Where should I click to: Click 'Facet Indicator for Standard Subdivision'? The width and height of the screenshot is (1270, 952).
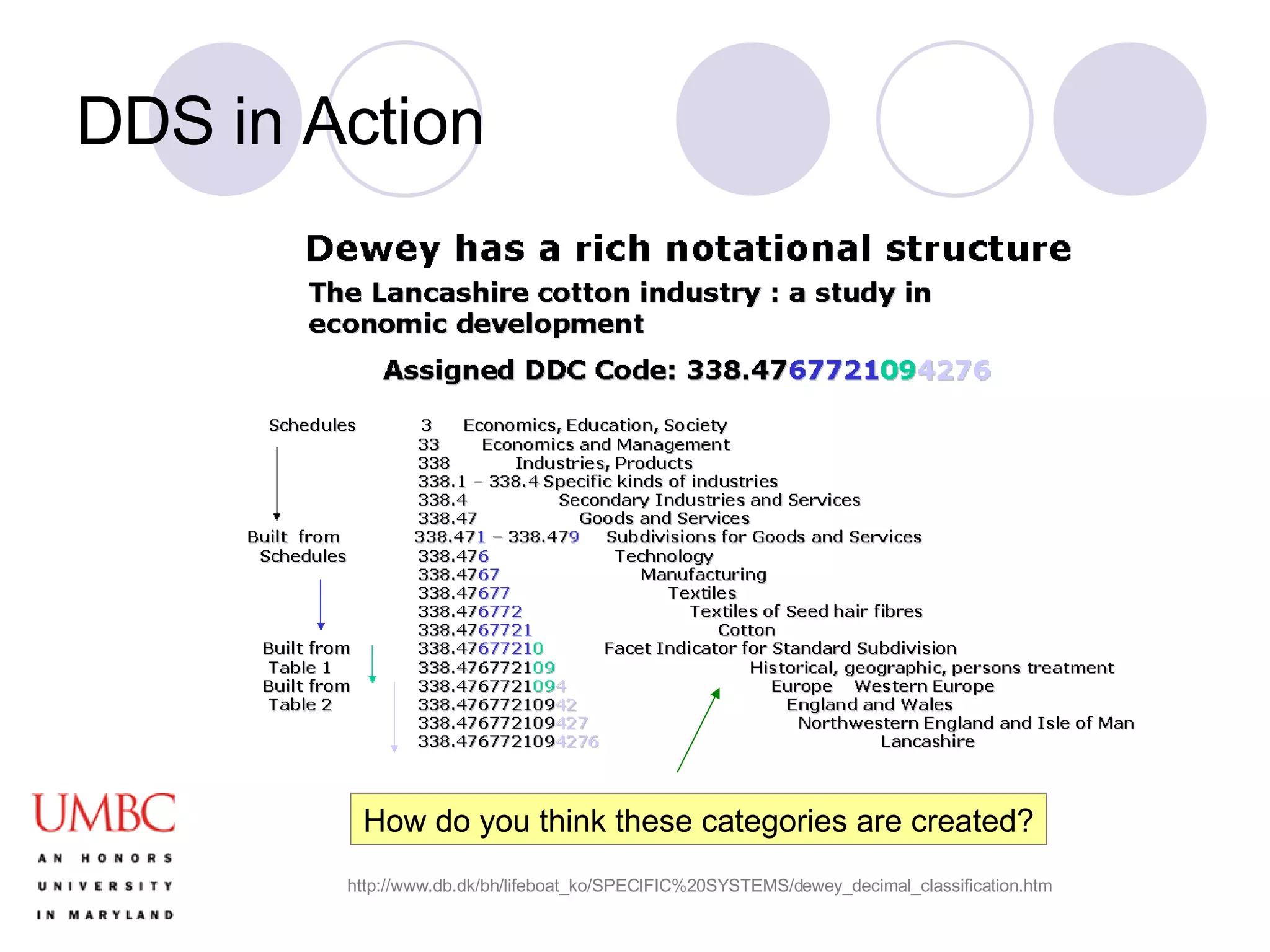click(780, 648)
